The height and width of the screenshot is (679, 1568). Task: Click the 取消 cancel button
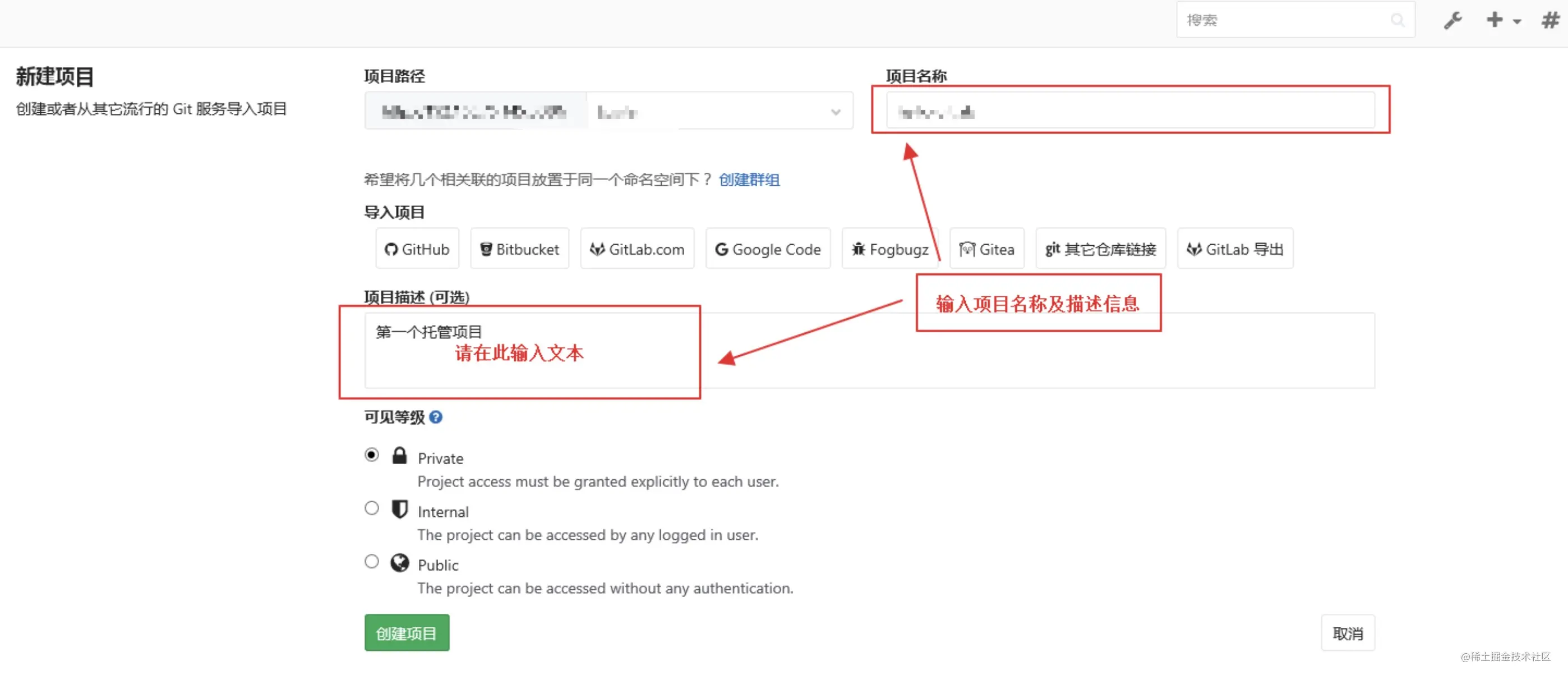point(1347,634)
